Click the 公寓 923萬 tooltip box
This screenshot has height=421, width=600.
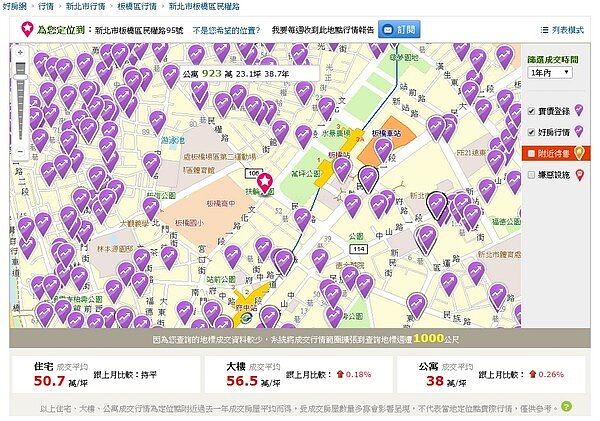[x=249, y=73]
